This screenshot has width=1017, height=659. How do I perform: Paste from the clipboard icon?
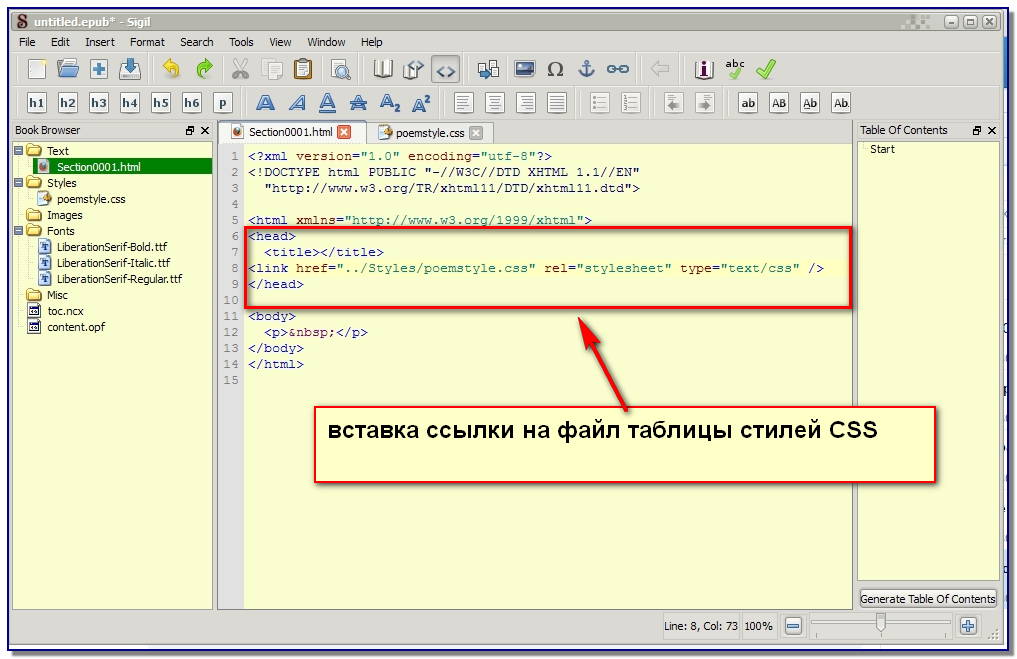pyautogui.click(x=303, y=69)
